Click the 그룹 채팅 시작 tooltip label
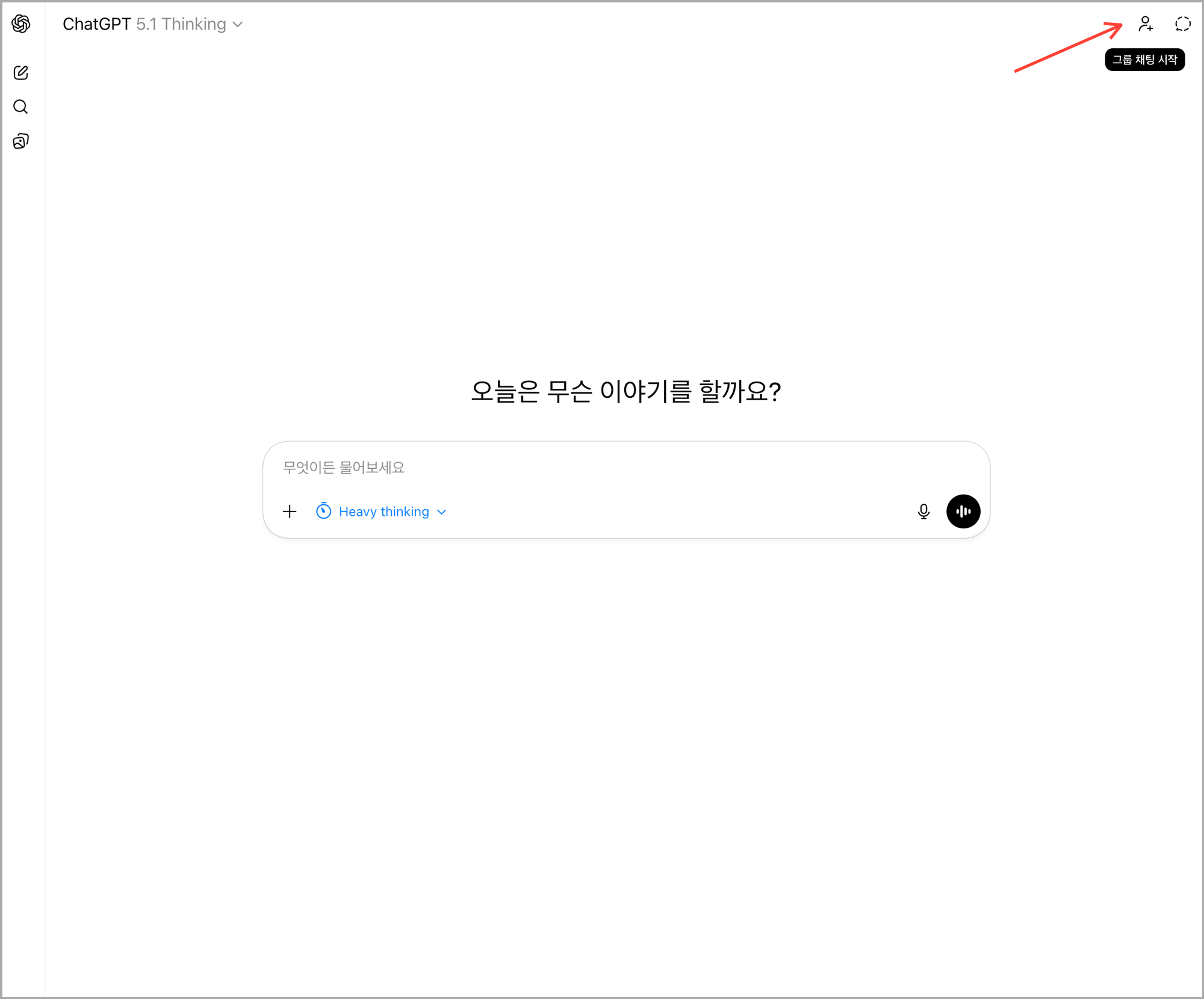Screen dimensions: 1204x999 pyautogui.click(x=1144, y=60)
